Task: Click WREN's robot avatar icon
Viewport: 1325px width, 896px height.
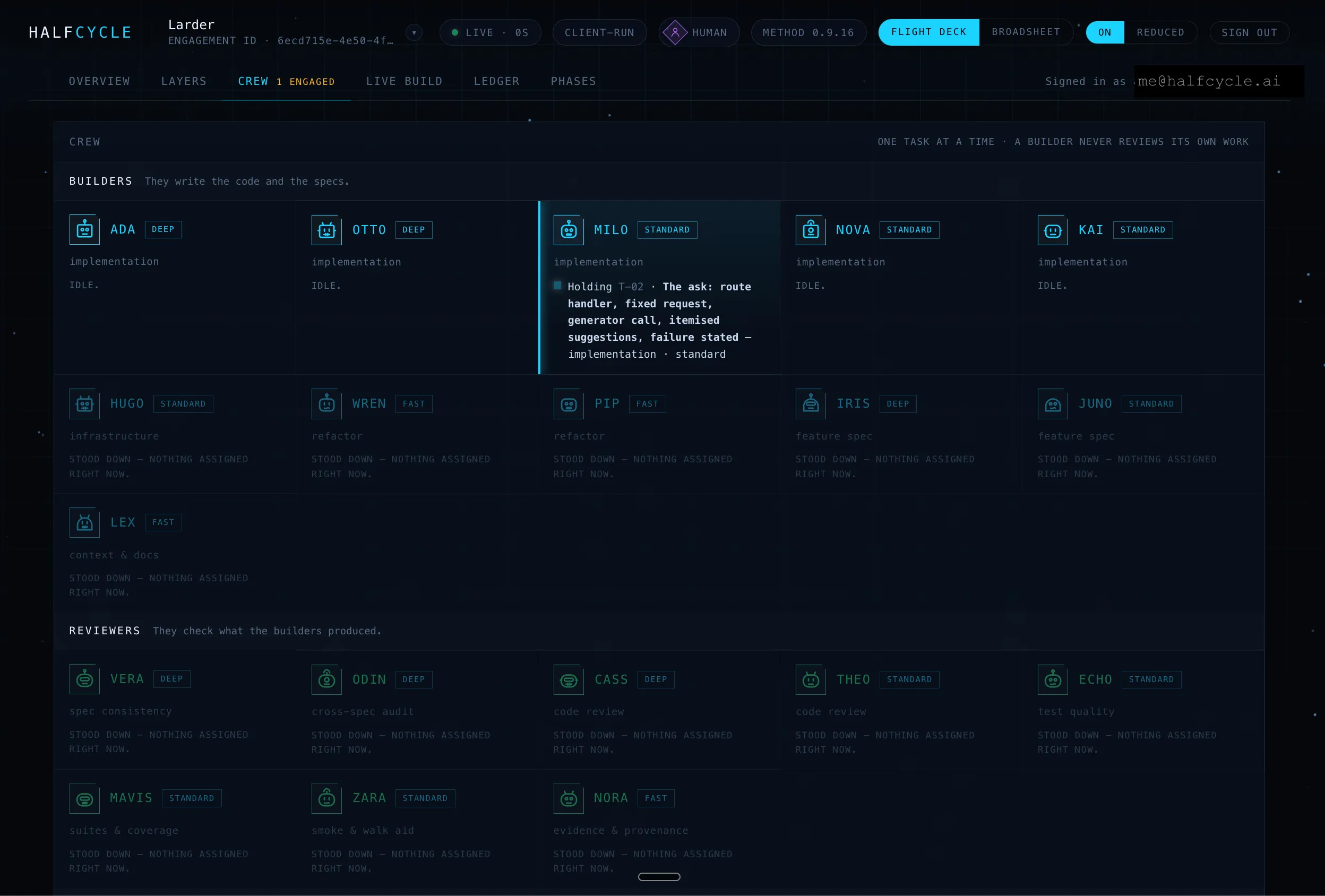Action: pos(326,404)
